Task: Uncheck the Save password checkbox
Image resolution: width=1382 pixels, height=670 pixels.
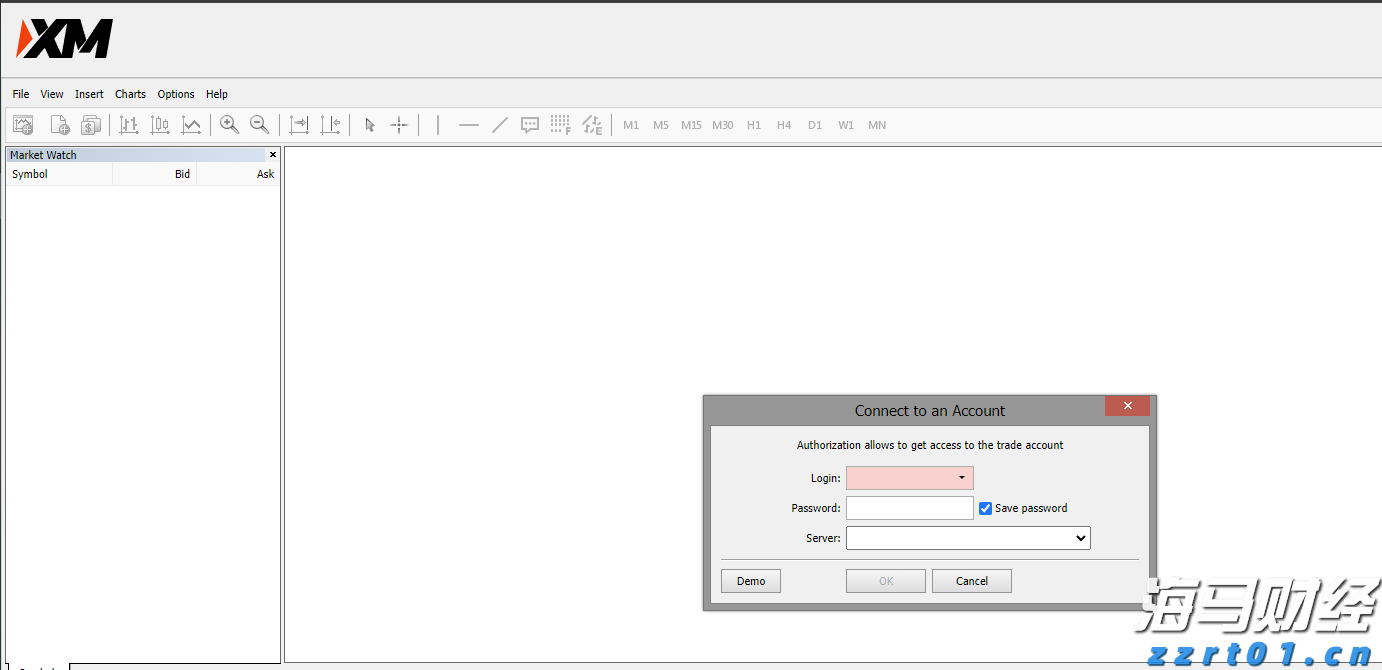Action: click(x=985, y=508)
